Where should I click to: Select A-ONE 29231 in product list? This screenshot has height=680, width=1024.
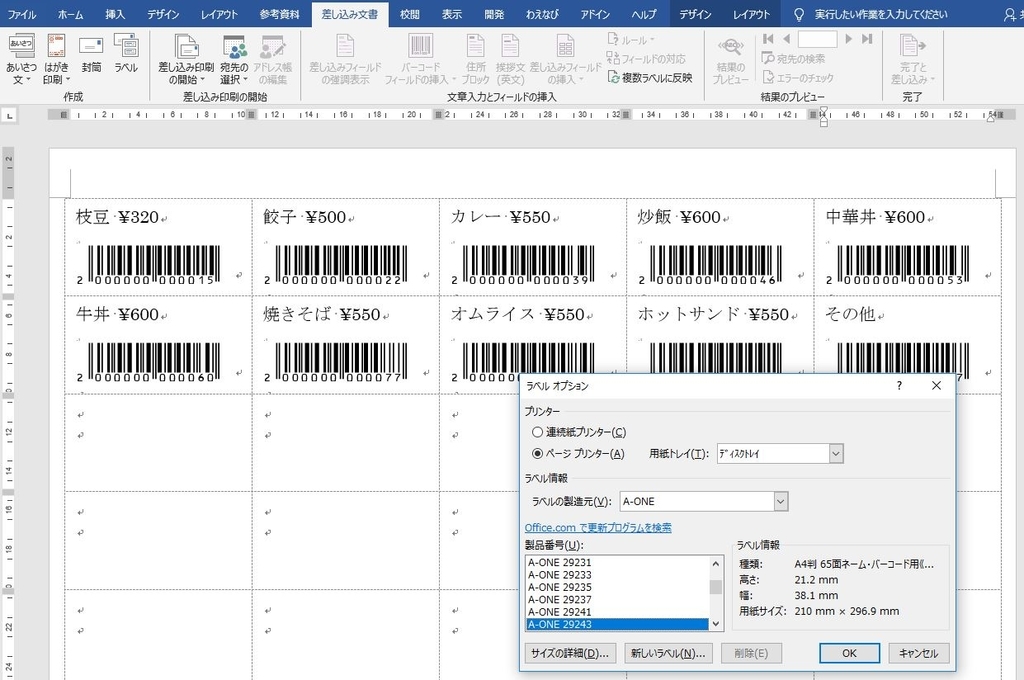[x=616, y=562]
